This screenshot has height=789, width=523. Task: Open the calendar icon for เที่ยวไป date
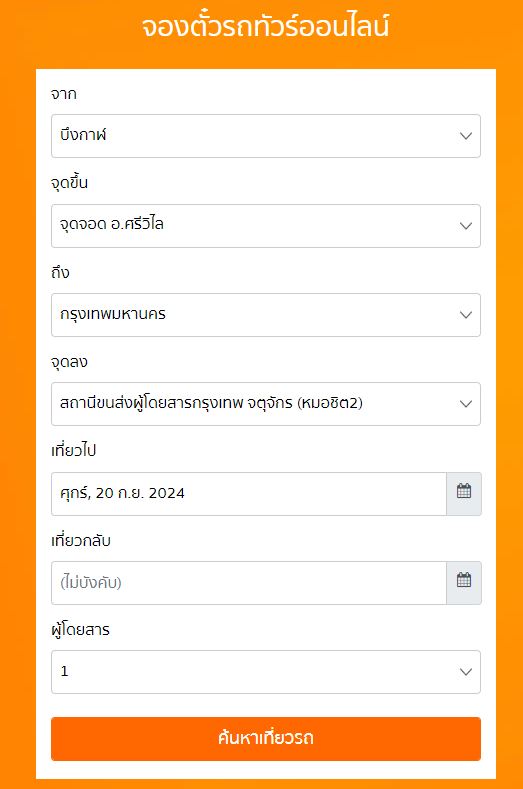tap(464, 494)
